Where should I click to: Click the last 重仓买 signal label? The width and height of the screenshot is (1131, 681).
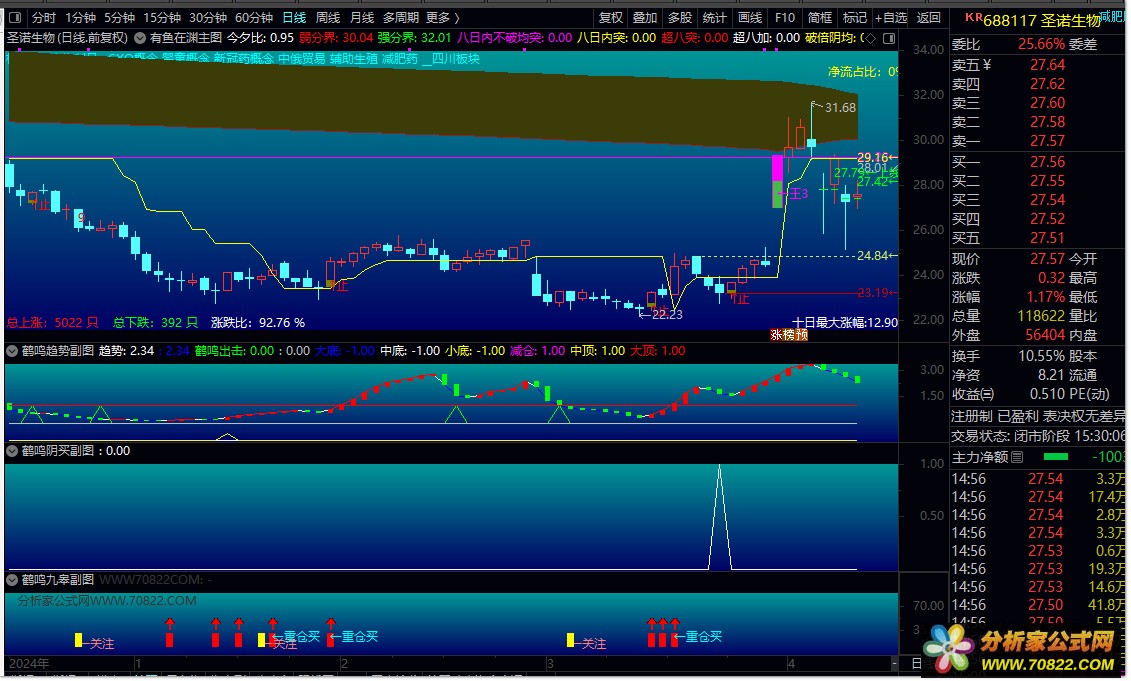[704, 636]
